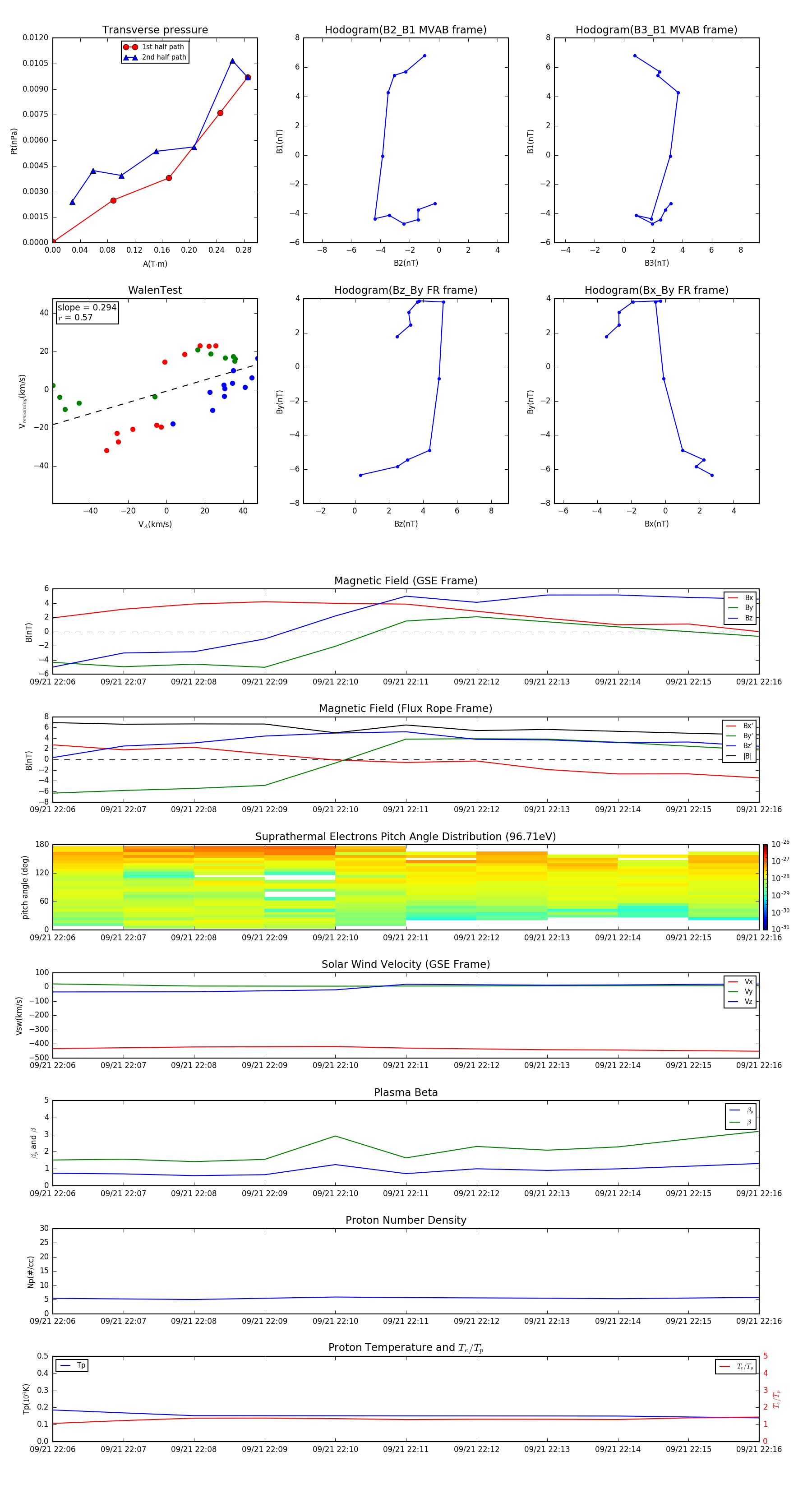The width and height of the screenshot is (812, 1489).
Task: Click 'Solar Wind Velocity (GSE Frame)' title
Action: pos(406,965)
